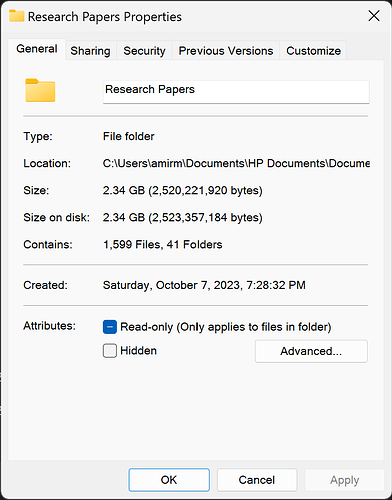
Task: Click the small folder icon in title bar
Action: point(16,16)
